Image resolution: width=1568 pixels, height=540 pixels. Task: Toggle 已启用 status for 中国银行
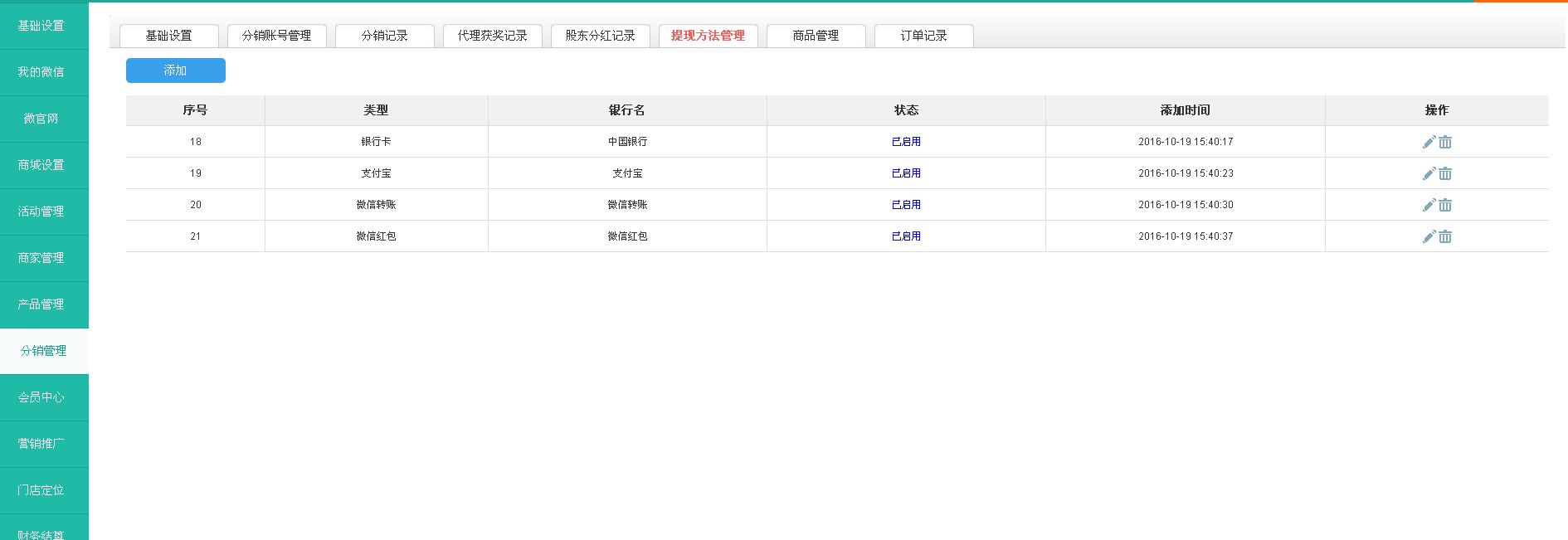pos(906,142)
